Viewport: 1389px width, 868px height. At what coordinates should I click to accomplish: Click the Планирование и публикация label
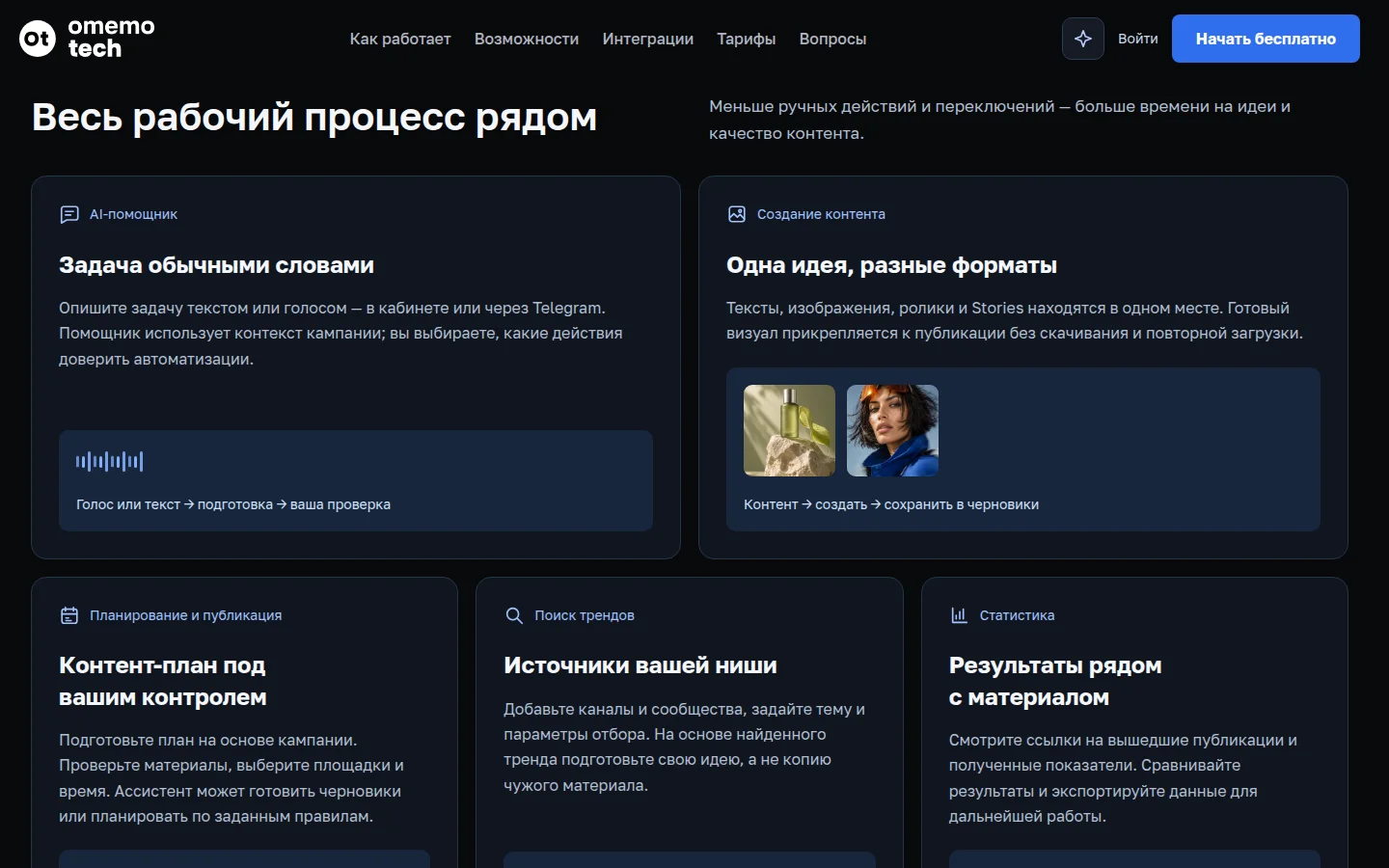[x=186, y=615]
